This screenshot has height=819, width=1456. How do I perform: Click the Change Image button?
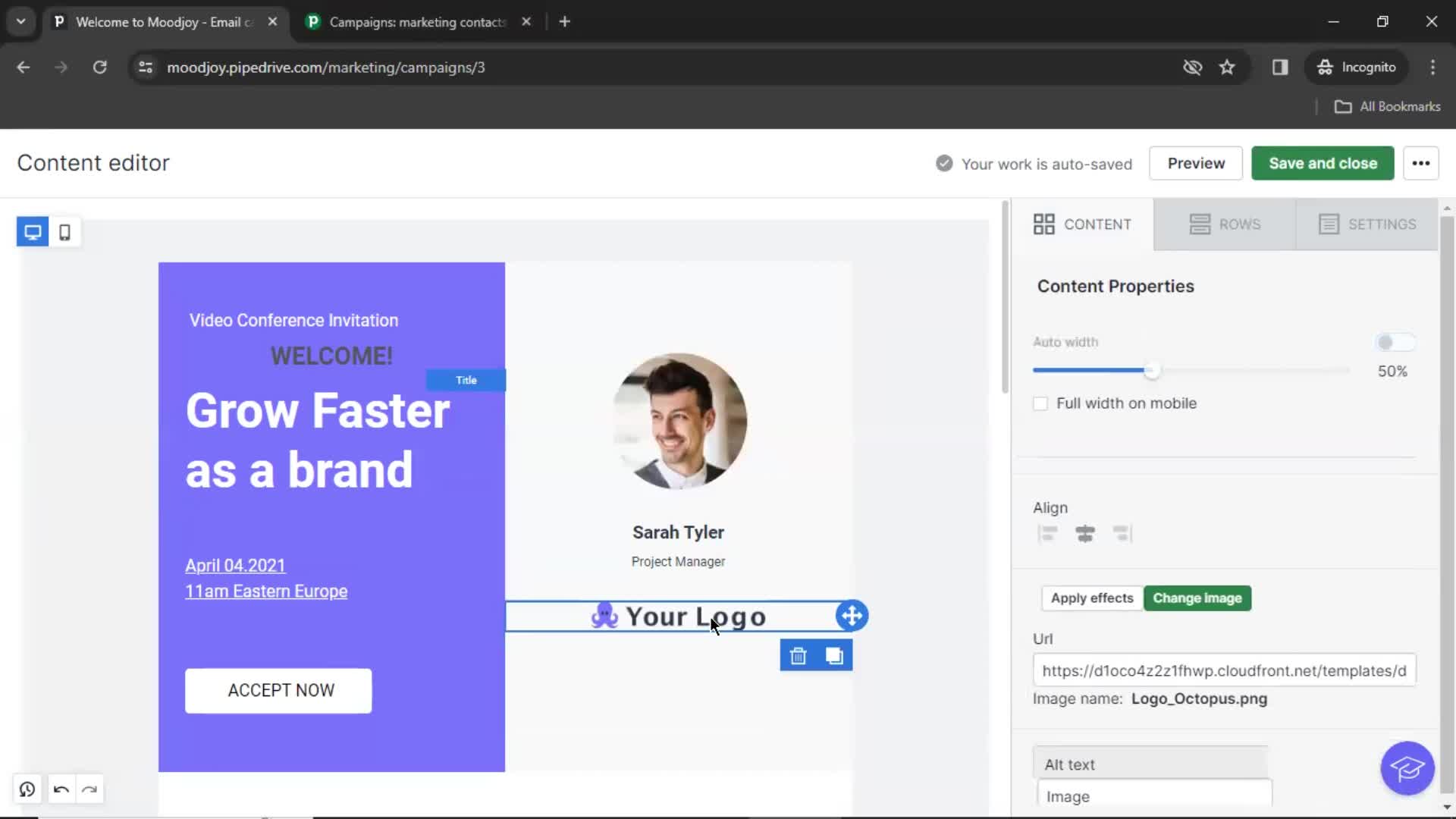point(1197,597)
